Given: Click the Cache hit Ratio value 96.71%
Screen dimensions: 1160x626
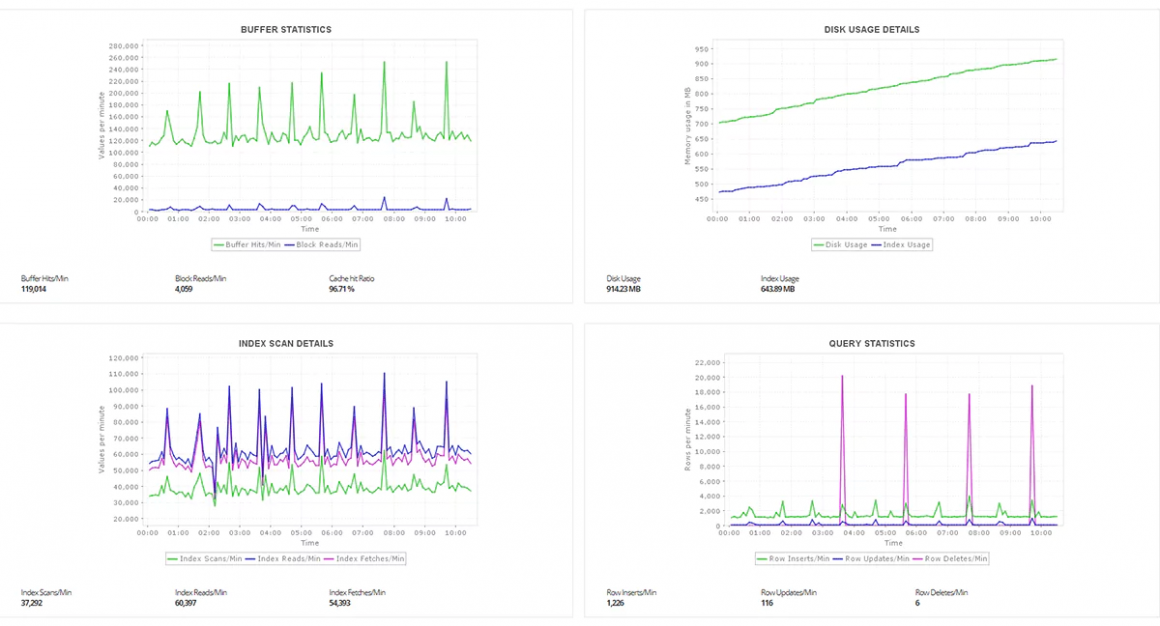Looking at the screenshot, I should (x=342, y=287).
